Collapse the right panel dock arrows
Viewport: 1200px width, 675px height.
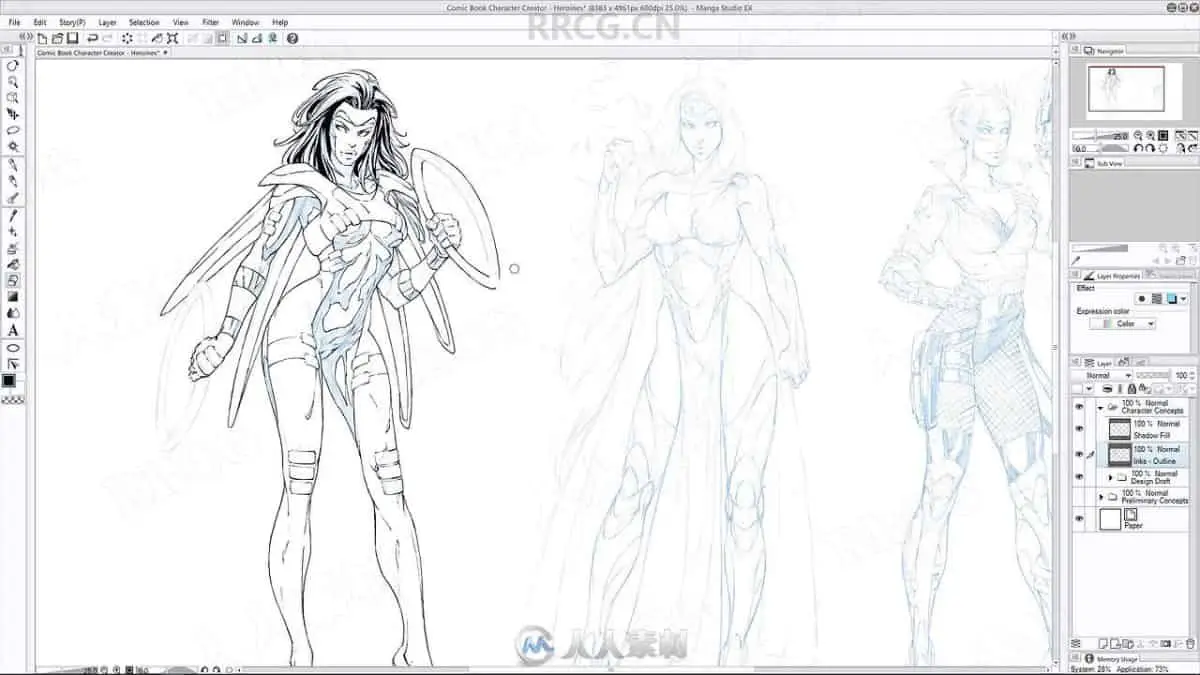(1068, 37)
